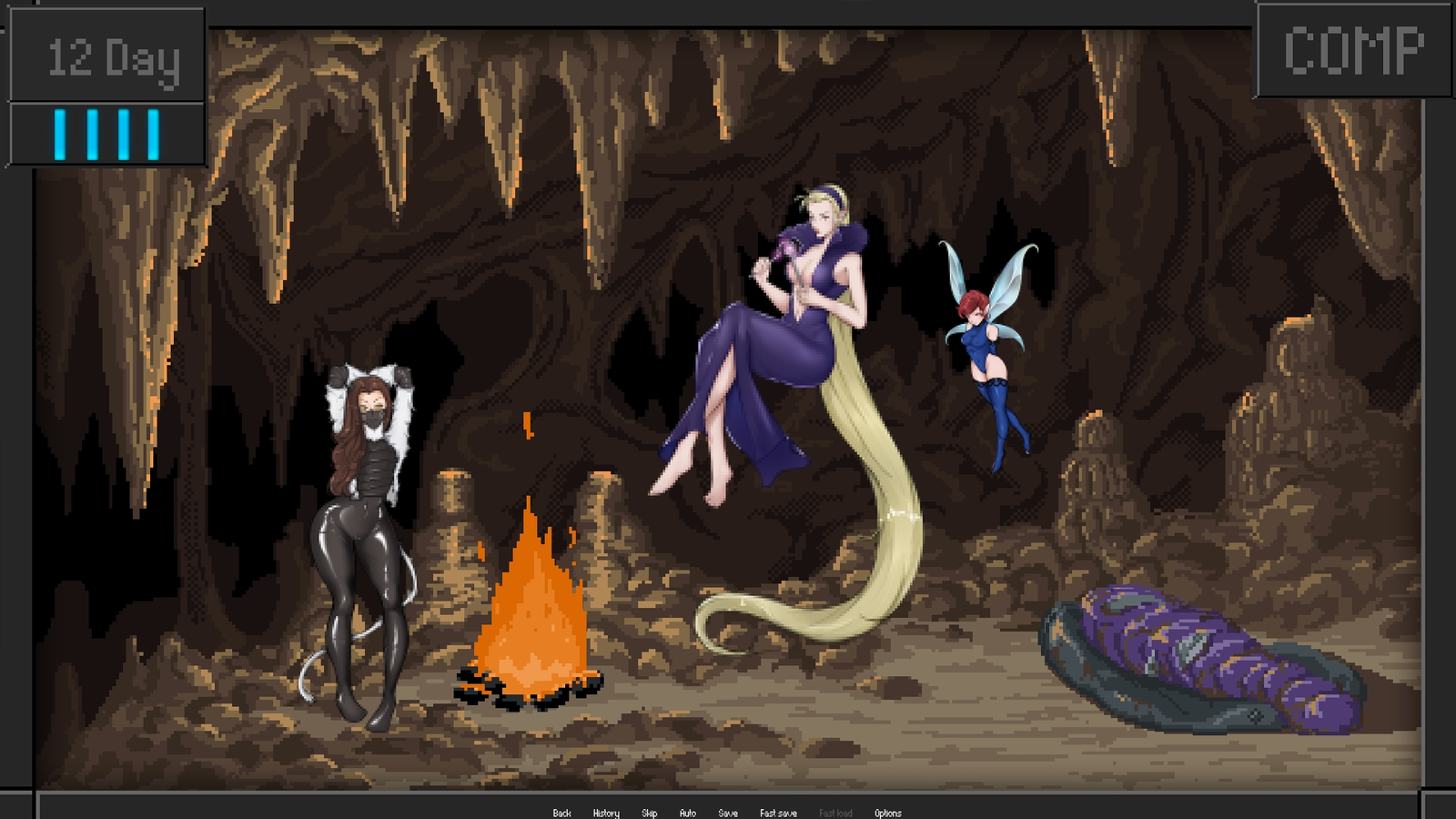Select the purple sleeping bag
Screen dimensions: 1456x819
click(x=1201, y=655)
